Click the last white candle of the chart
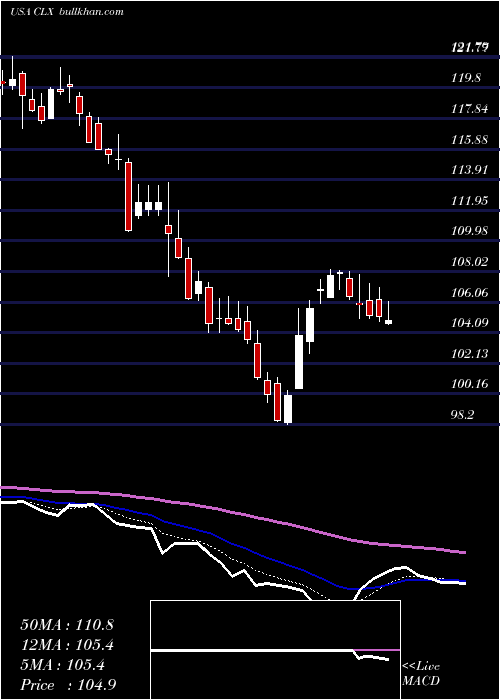The image size is (500, 700). (389, 322)
